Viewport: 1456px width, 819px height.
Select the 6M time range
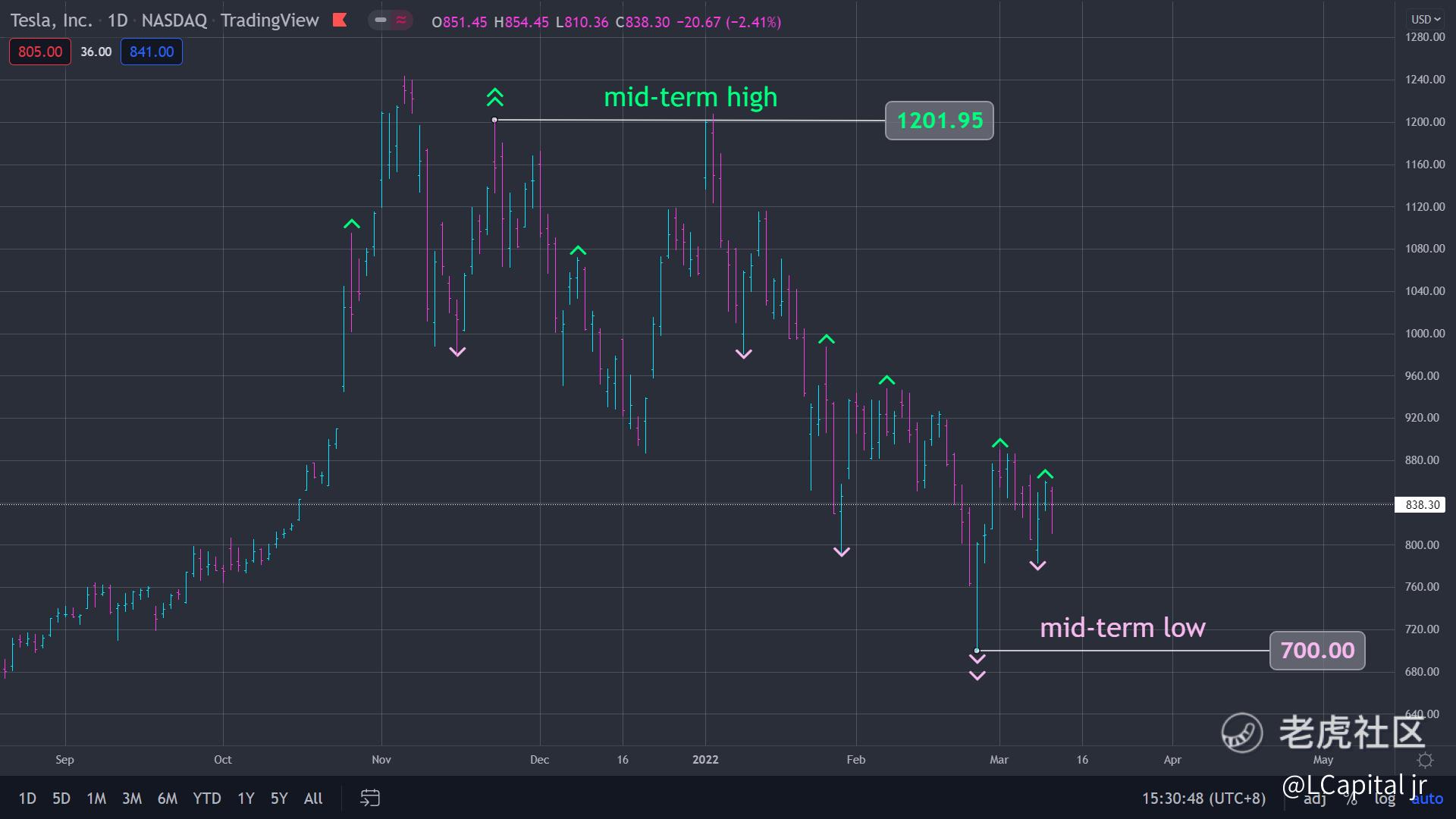[x=167, y=799]
